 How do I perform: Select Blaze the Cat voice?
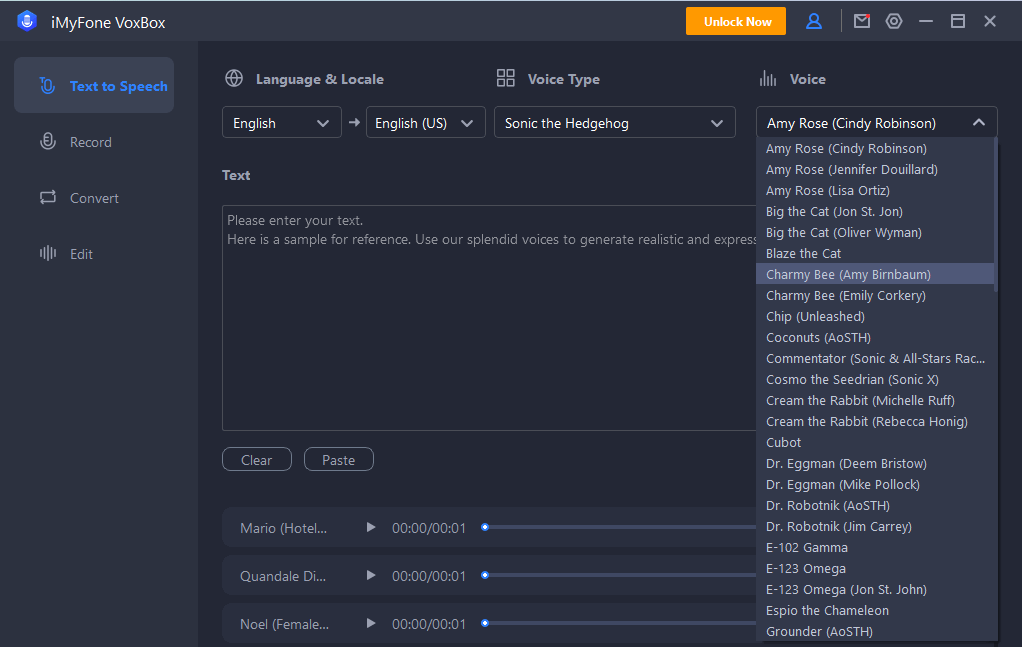(x=875, y=253)
